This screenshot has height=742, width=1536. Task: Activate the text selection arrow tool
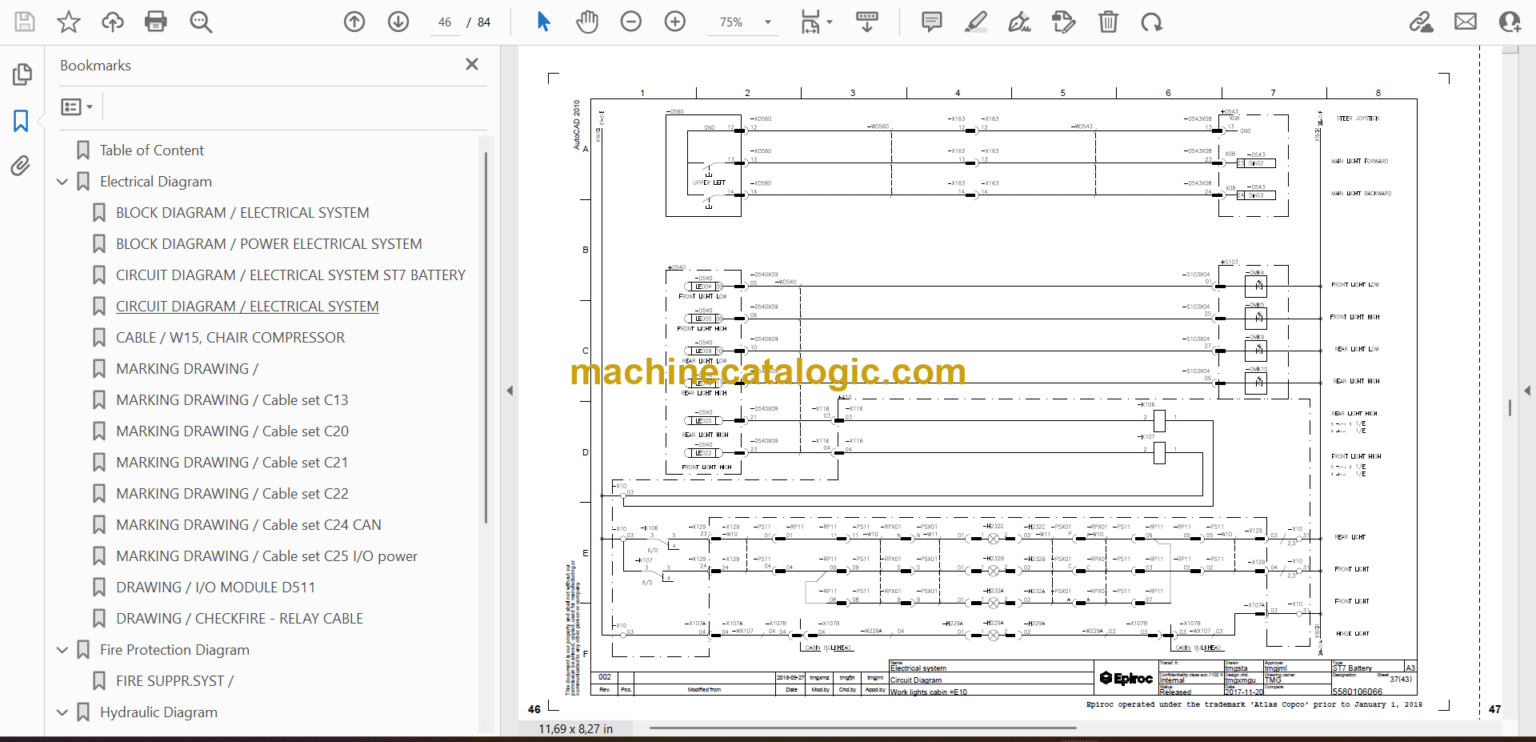coord(543,21)
